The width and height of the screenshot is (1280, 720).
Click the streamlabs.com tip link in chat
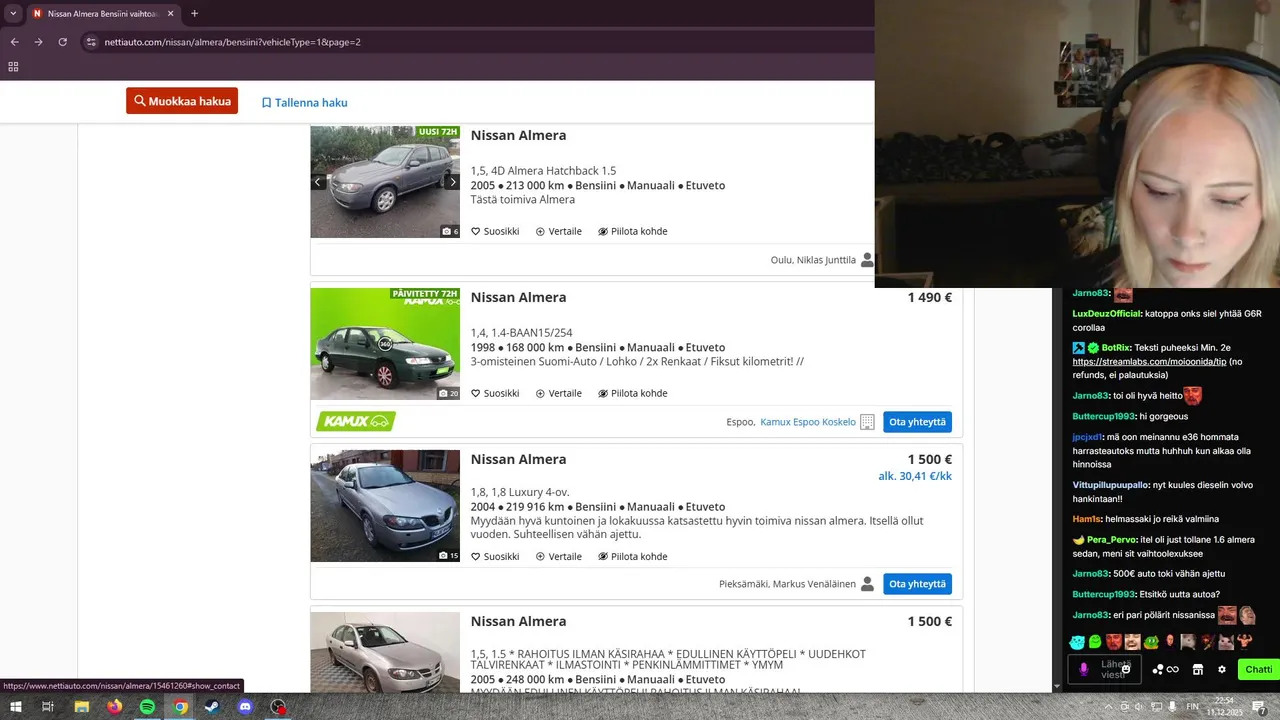coord(1150,361)
